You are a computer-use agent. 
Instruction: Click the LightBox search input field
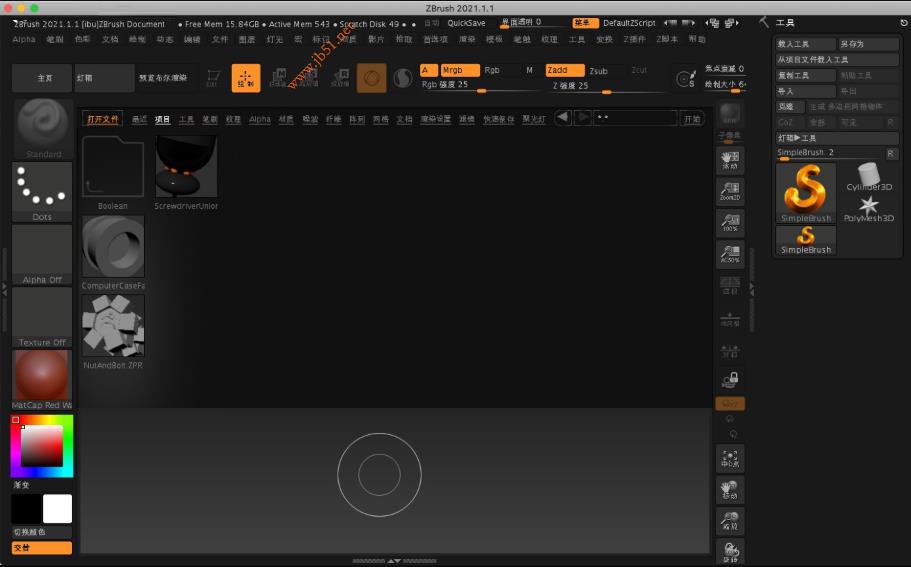pyautogui.click(x=635, y=117)
